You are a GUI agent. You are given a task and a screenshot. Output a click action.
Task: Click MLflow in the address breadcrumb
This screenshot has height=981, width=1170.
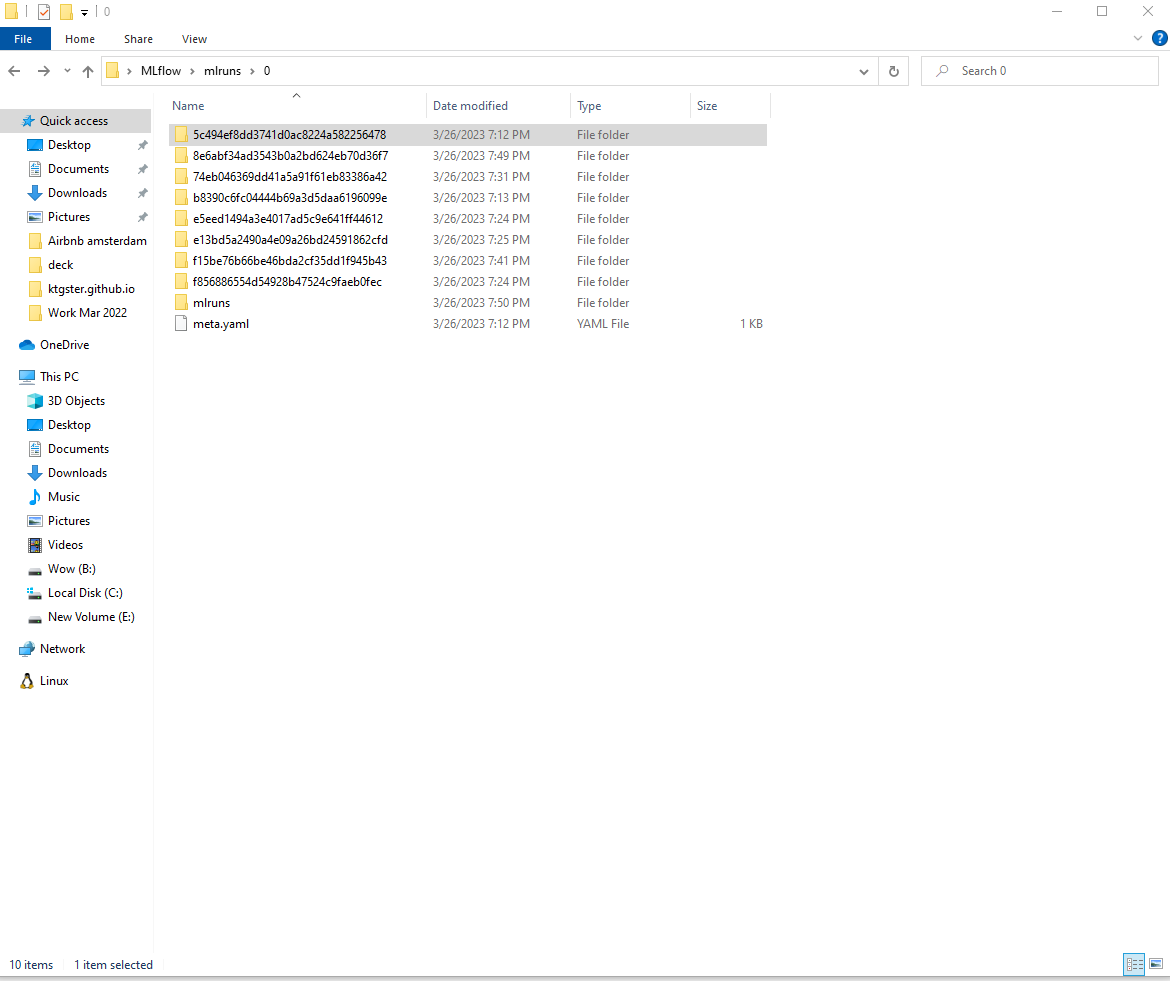160,71
